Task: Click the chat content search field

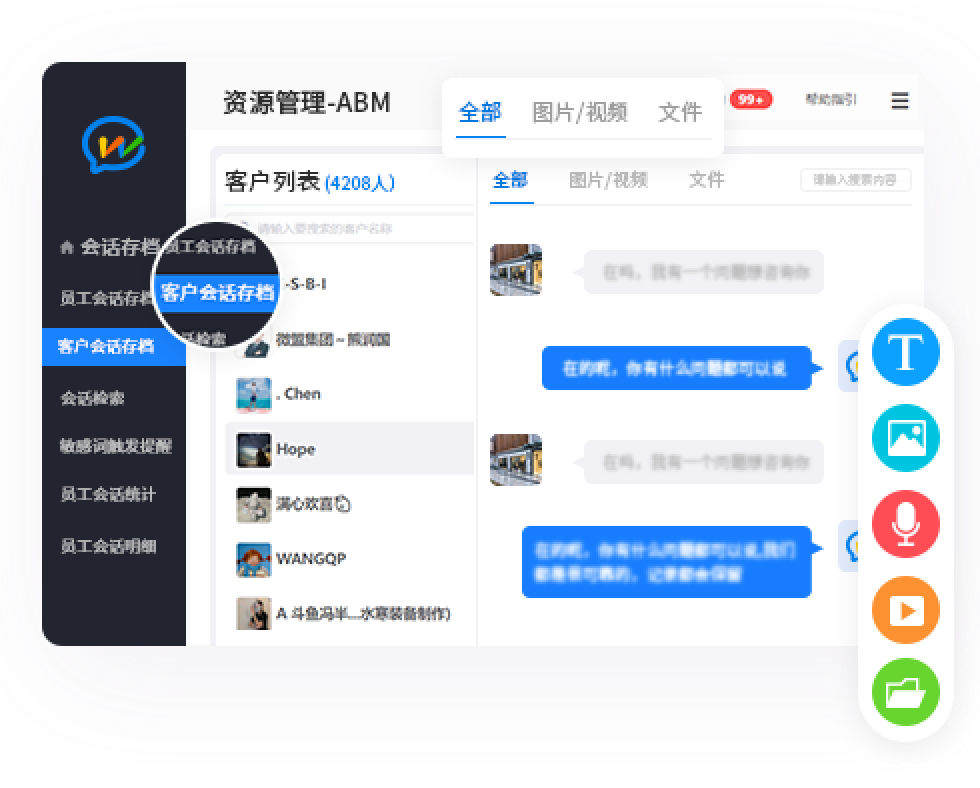Action: tap(855, 181)
